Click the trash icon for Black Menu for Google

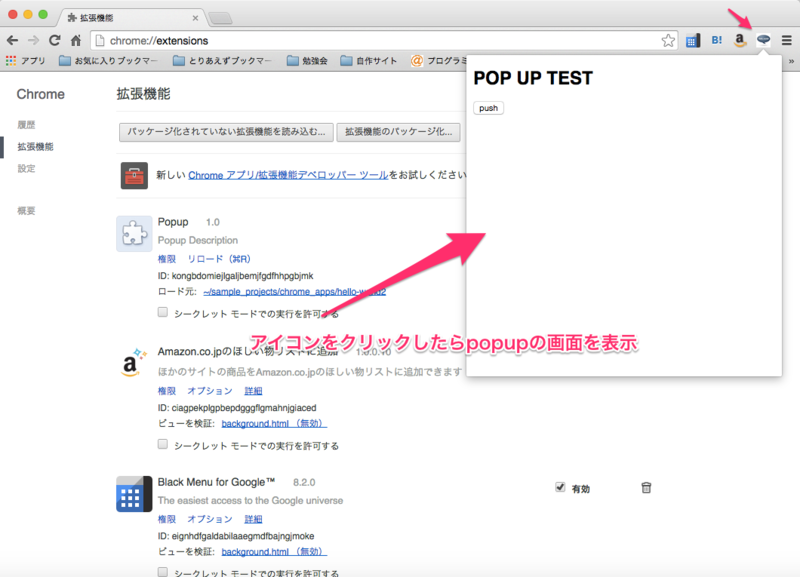click(x=646, y=488)
